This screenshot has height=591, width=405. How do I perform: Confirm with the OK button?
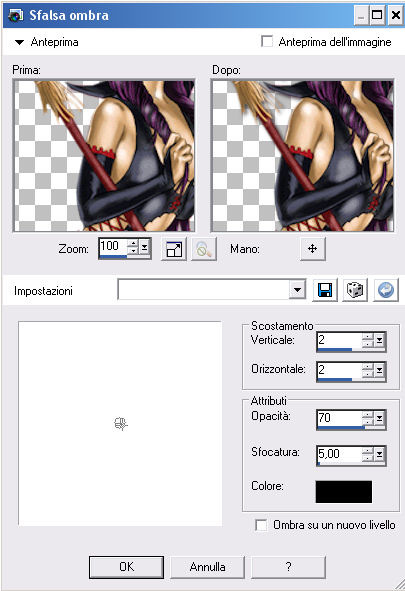point(126,567)
